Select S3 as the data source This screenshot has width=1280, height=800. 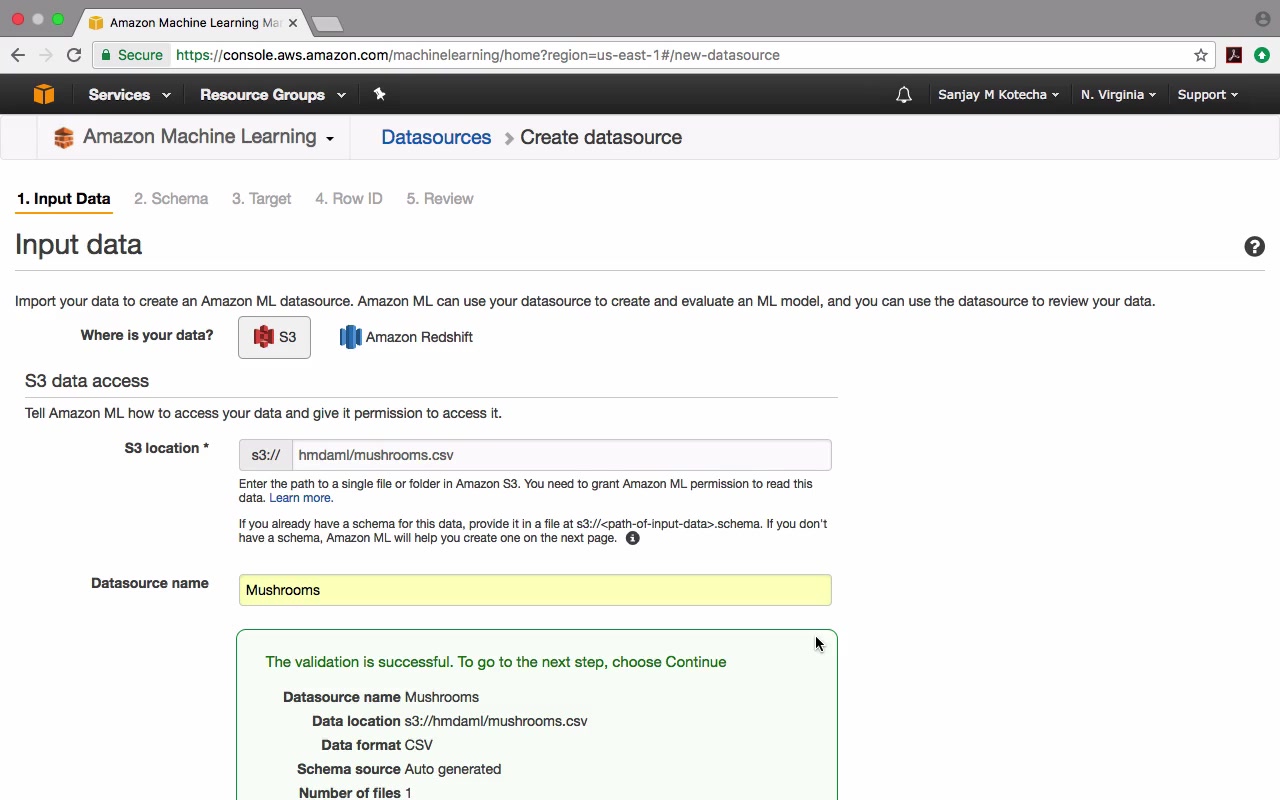pos(274,337)
